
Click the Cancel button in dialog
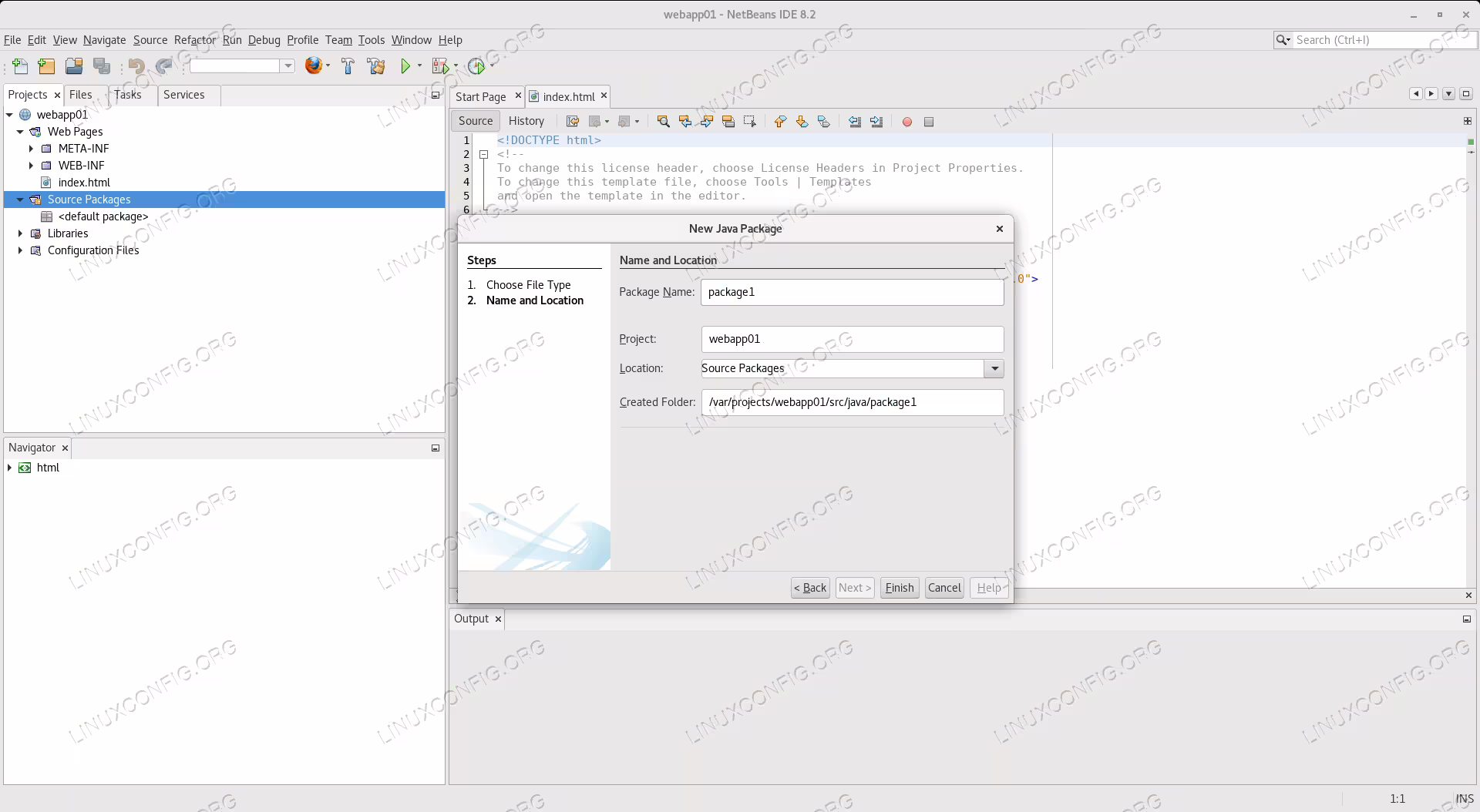(944, 588)
